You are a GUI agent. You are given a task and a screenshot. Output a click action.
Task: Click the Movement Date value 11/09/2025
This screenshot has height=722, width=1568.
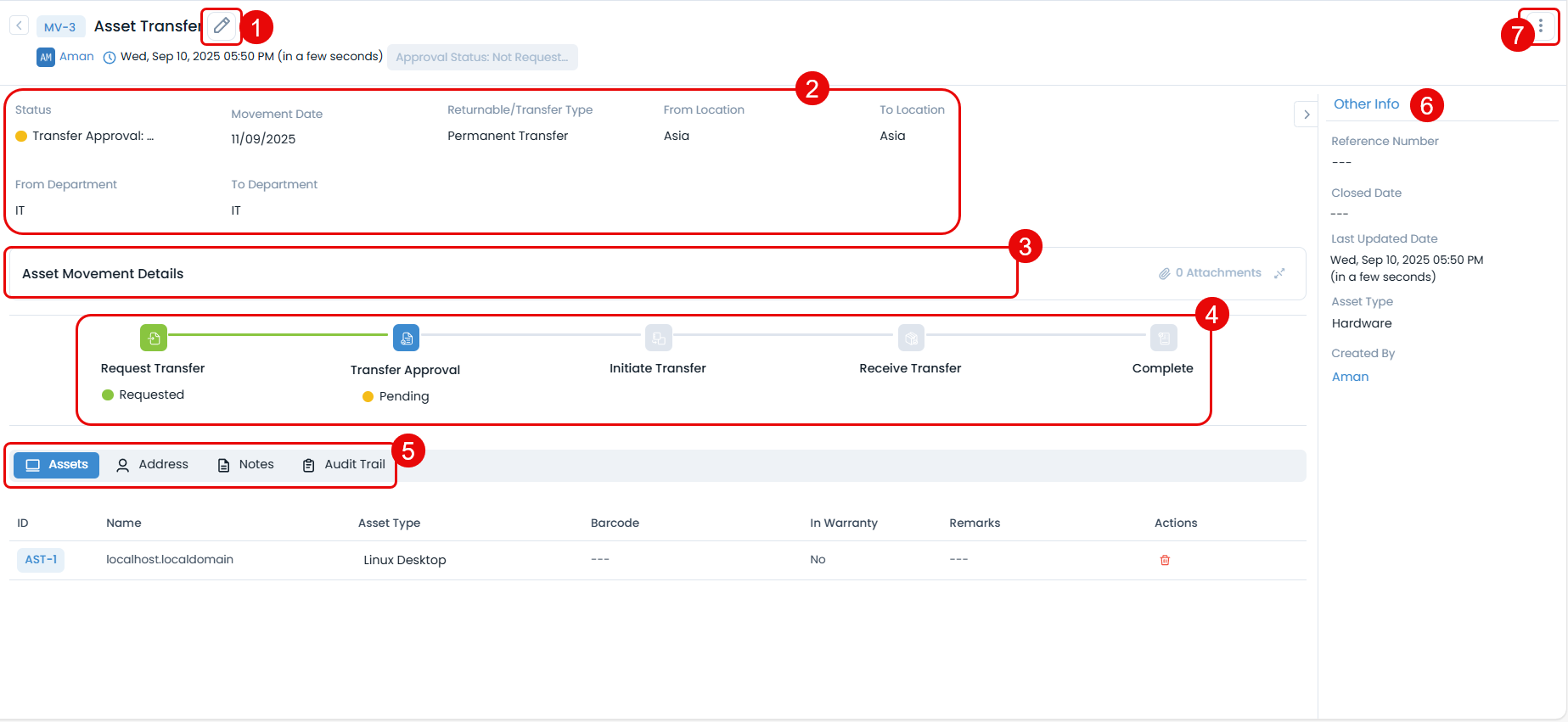point(263,139)
